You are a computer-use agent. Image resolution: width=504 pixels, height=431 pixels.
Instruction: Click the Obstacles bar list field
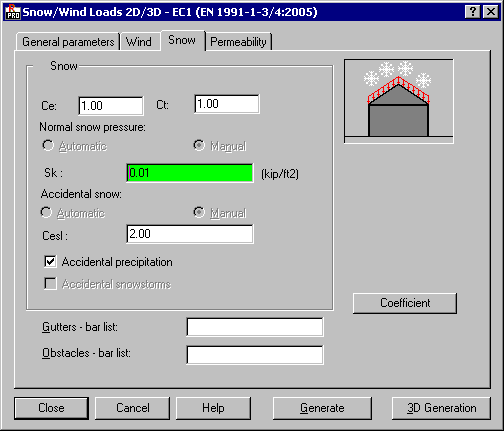(x=255, y=355)
